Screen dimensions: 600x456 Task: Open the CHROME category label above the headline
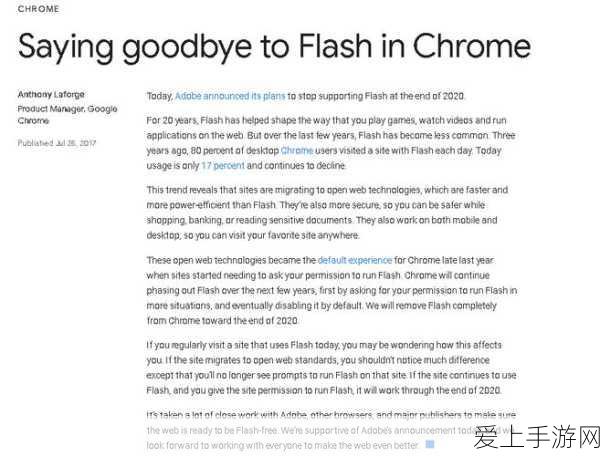38,9
